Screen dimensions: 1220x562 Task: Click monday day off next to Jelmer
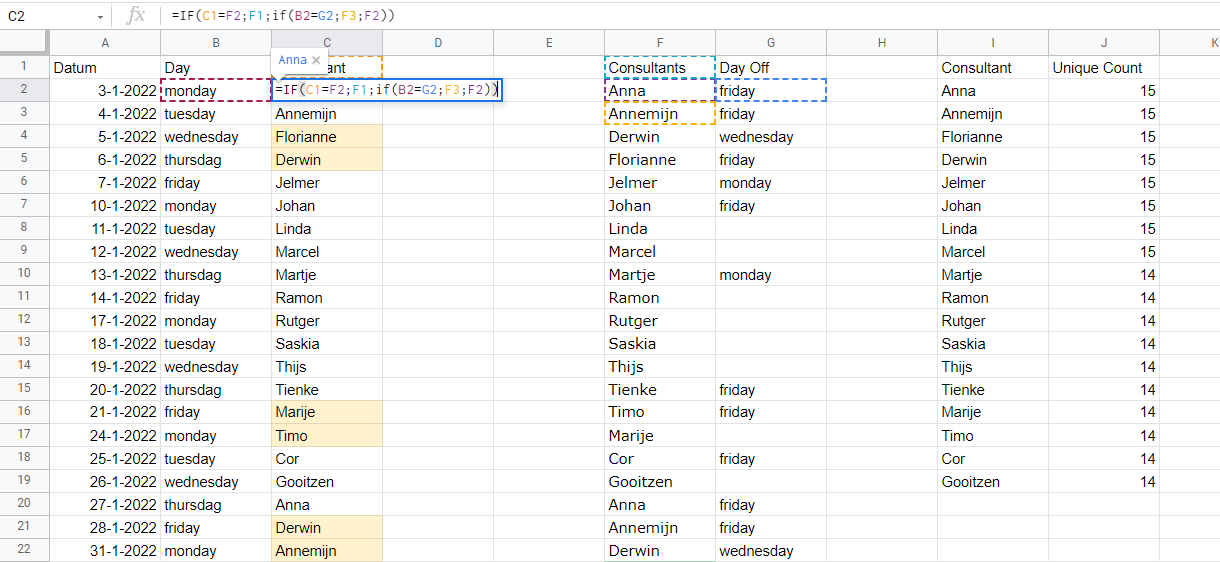coord(771,183)
